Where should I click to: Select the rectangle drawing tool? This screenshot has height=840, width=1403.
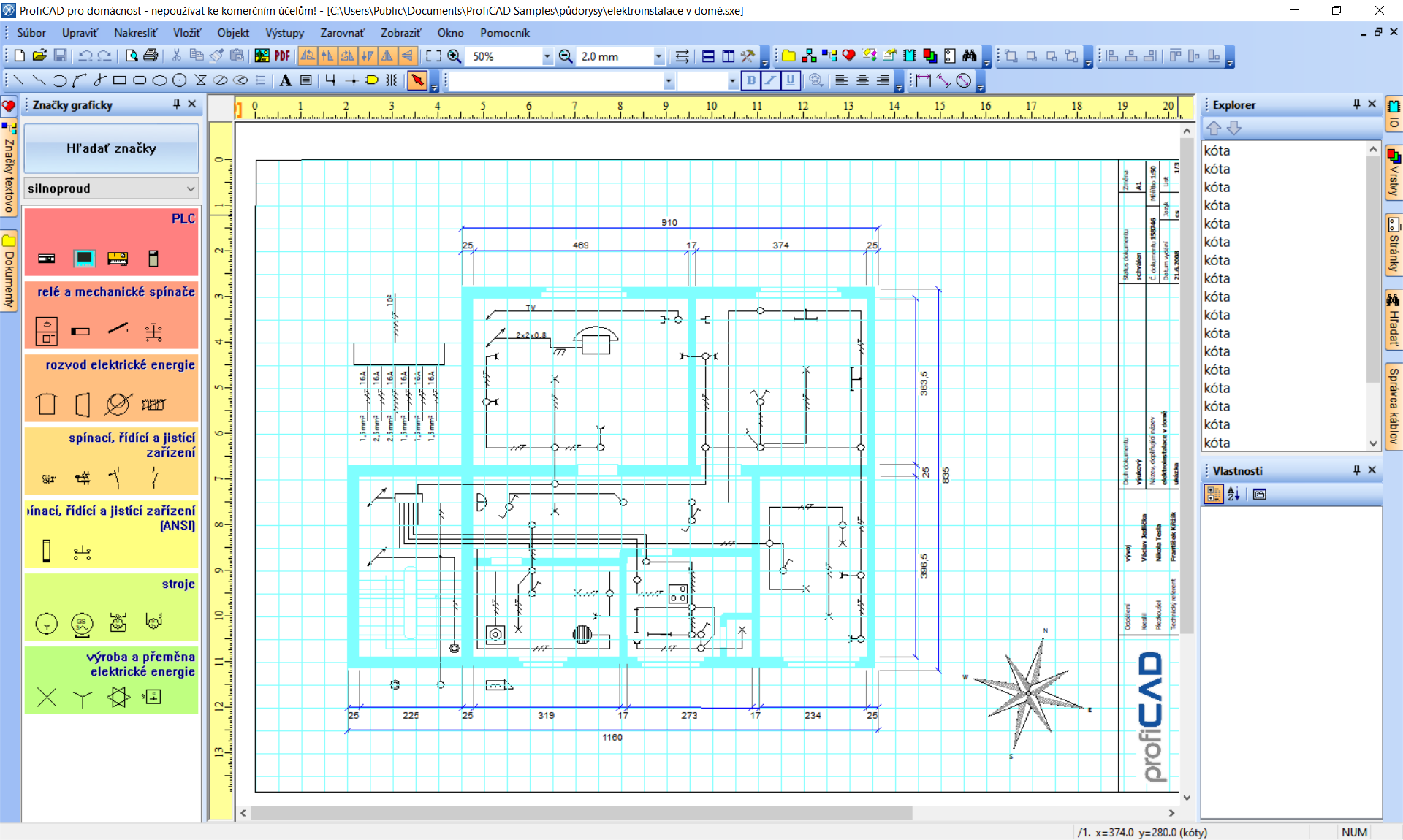click(120, 80)
